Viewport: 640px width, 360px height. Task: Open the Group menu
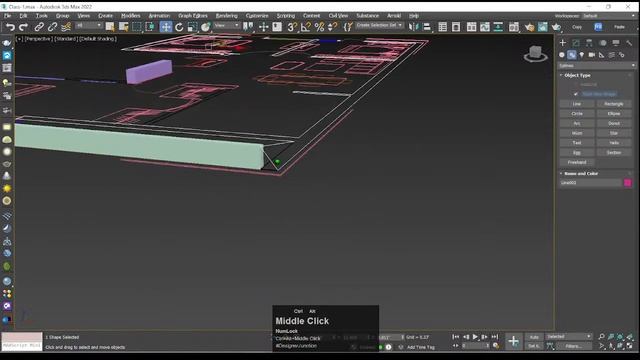[62, 16]
